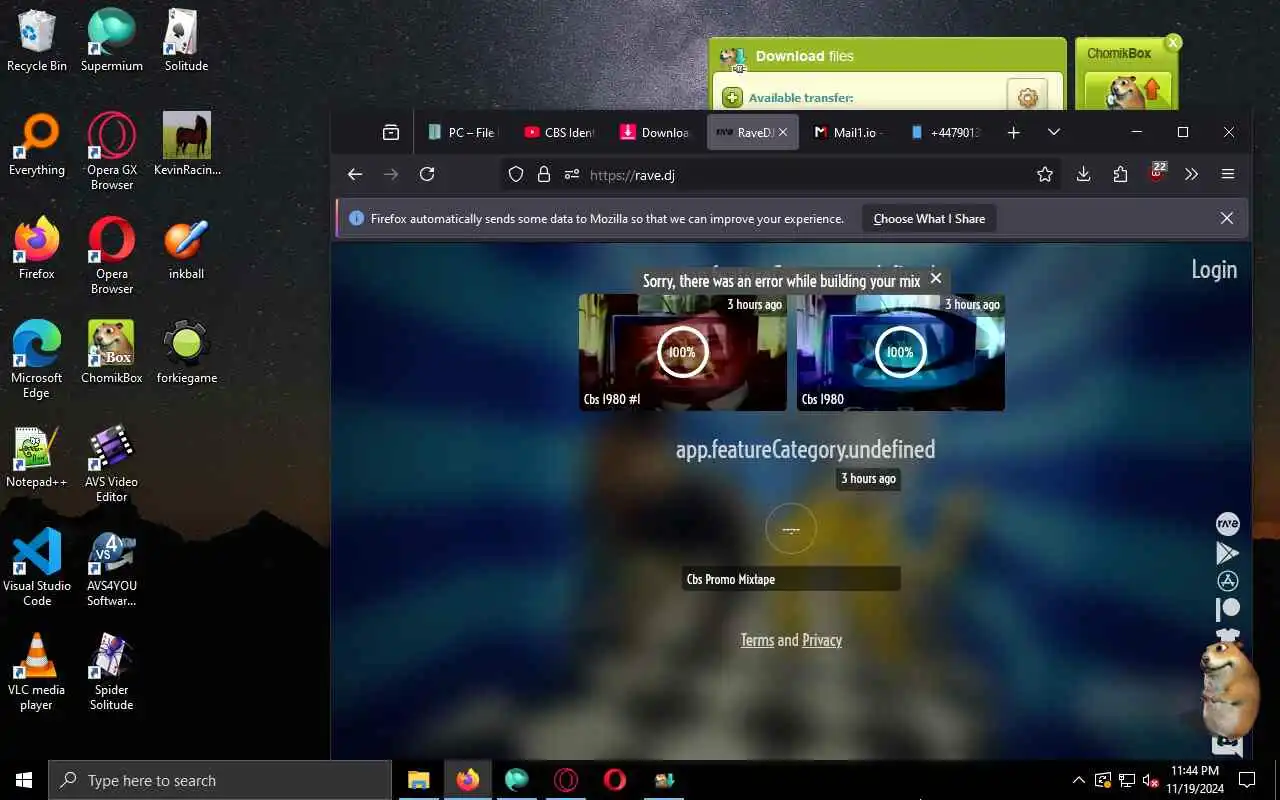1280x800 pixels.
Task: Open the site permissions icon in the address bar
Action: [572, 174]
